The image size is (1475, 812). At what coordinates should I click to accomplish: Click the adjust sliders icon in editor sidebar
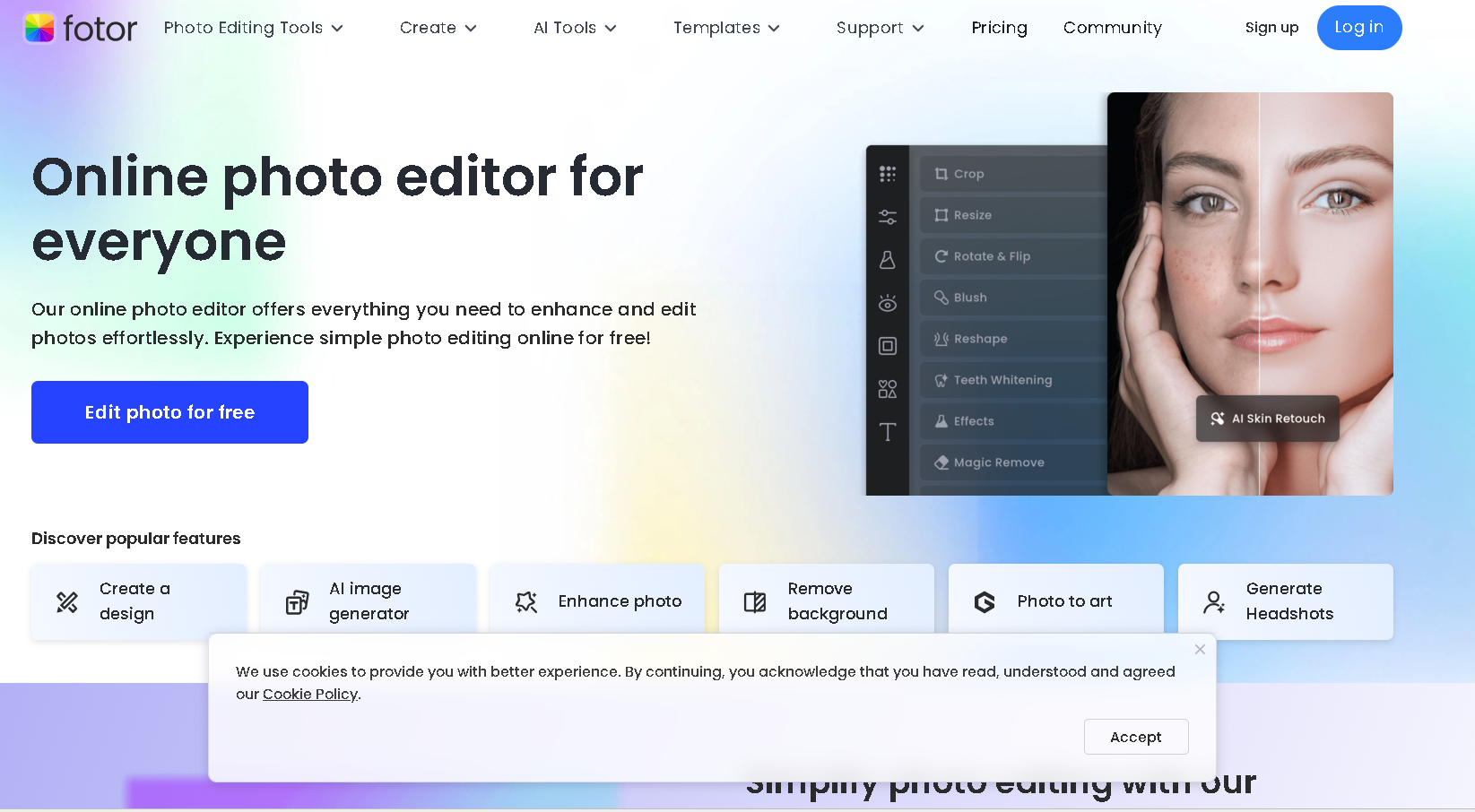(x=888, y=217)
